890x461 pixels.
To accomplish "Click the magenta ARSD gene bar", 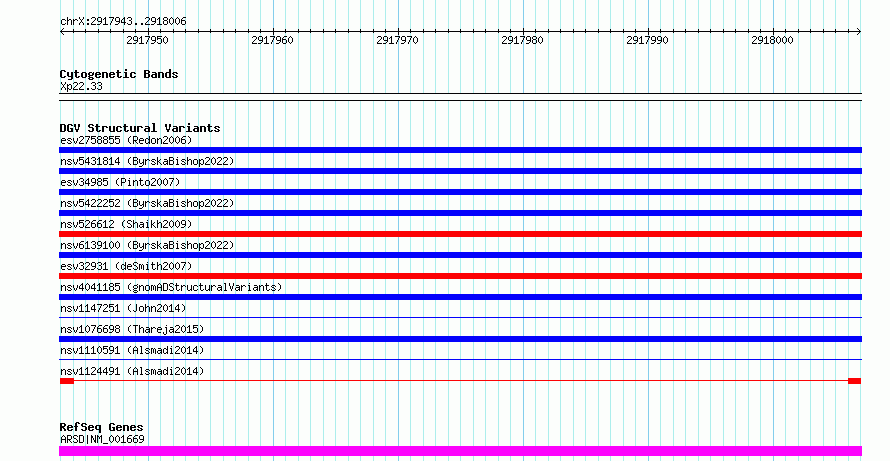I will [460, 451].
